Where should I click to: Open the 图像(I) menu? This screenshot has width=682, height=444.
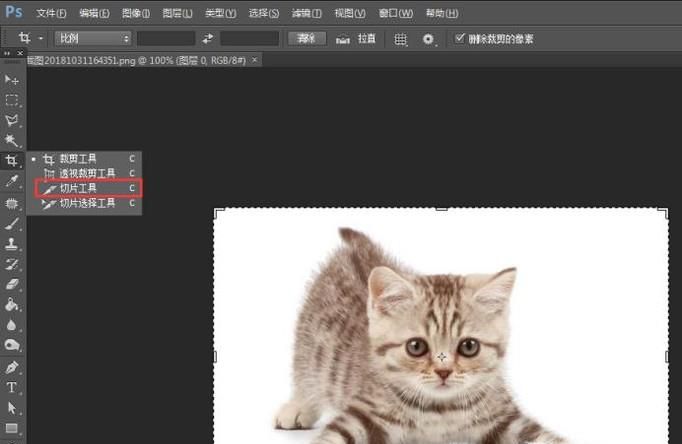[x=135, y=13]
